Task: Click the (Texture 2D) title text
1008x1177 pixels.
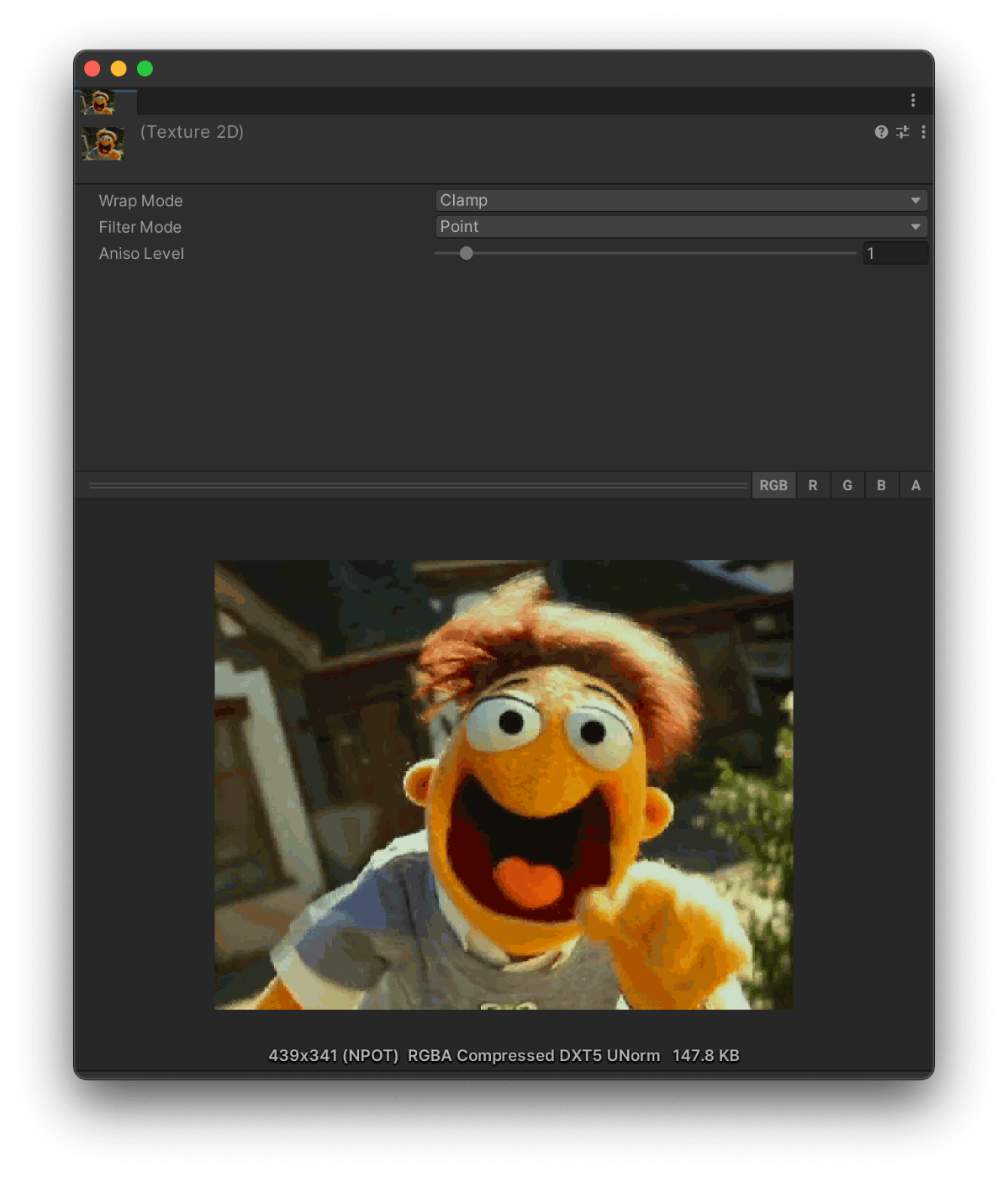Action: pos(192,132)
